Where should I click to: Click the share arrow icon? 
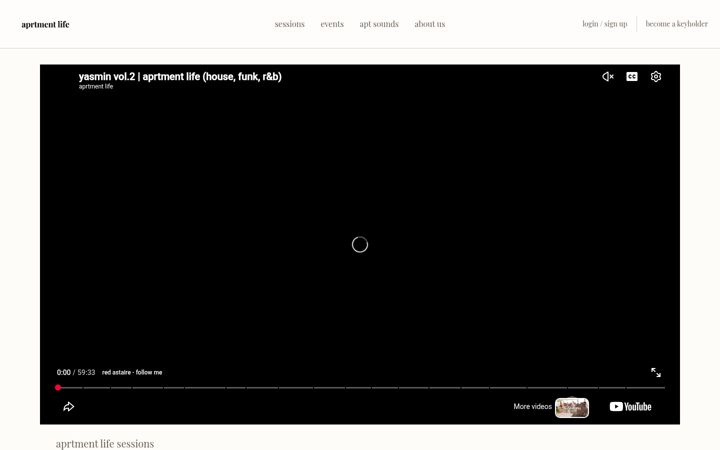[68, 407]
